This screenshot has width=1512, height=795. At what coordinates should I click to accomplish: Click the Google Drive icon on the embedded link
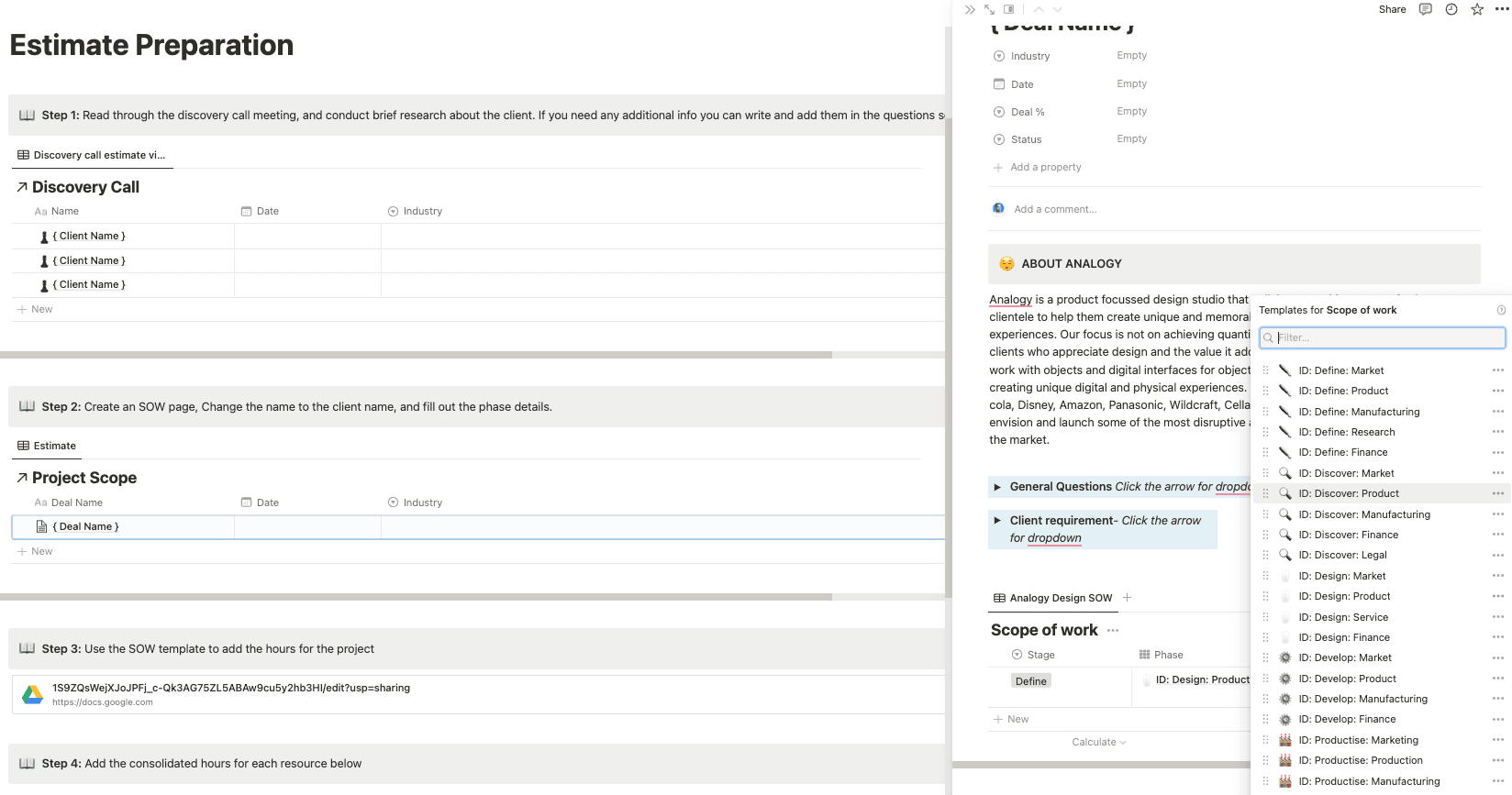pyautogui.click(x=33, y=694)
